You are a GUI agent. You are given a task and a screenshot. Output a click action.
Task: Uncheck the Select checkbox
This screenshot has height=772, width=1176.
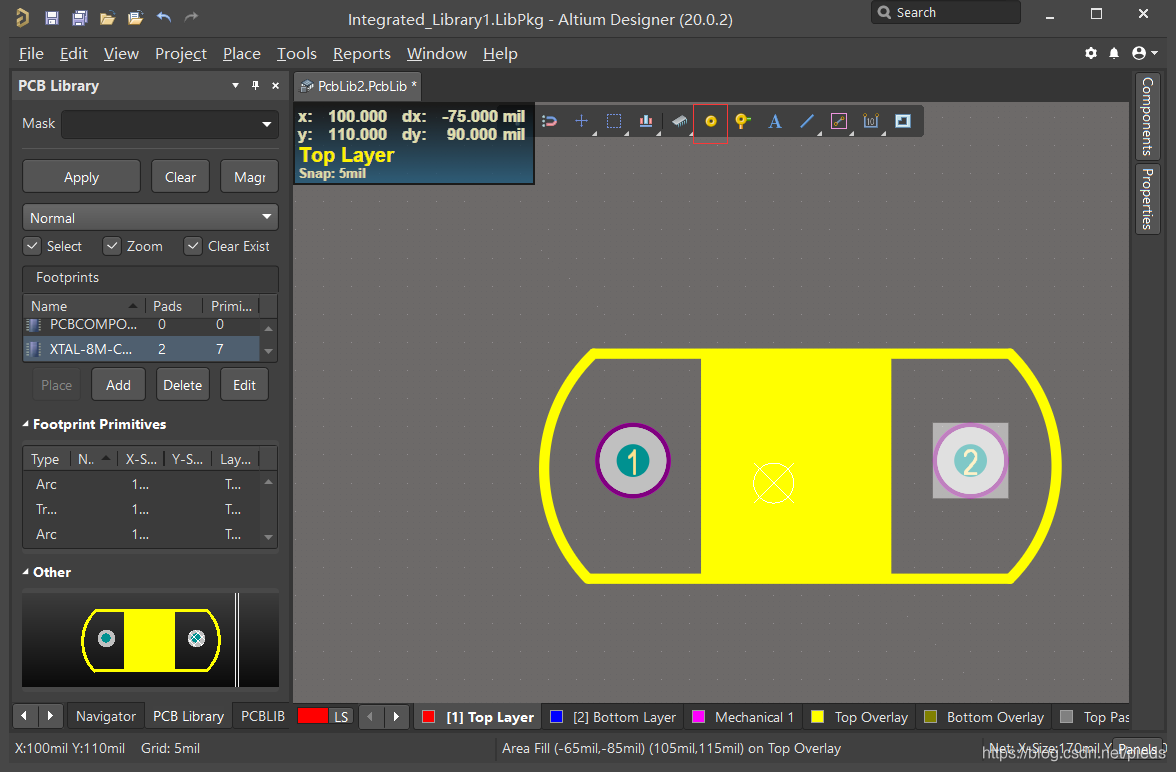(32, 246)
